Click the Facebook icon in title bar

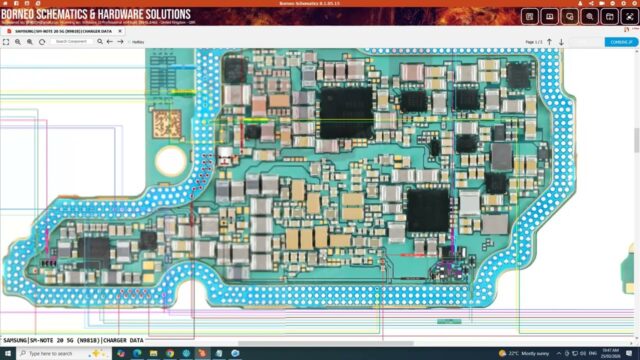click(16, 3)
